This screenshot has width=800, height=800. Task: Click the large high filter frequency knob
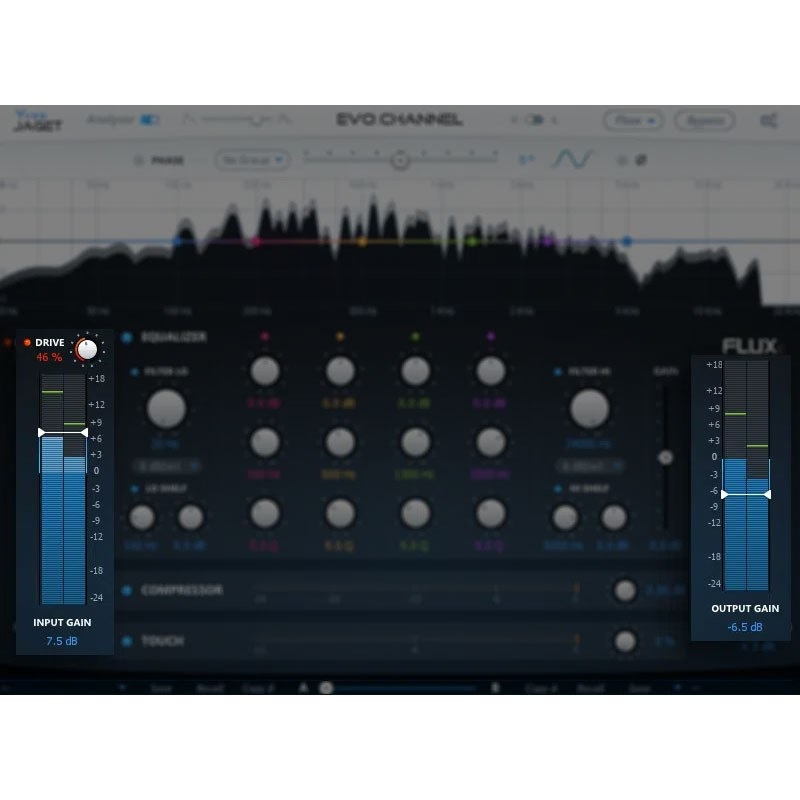coord(589,409)
